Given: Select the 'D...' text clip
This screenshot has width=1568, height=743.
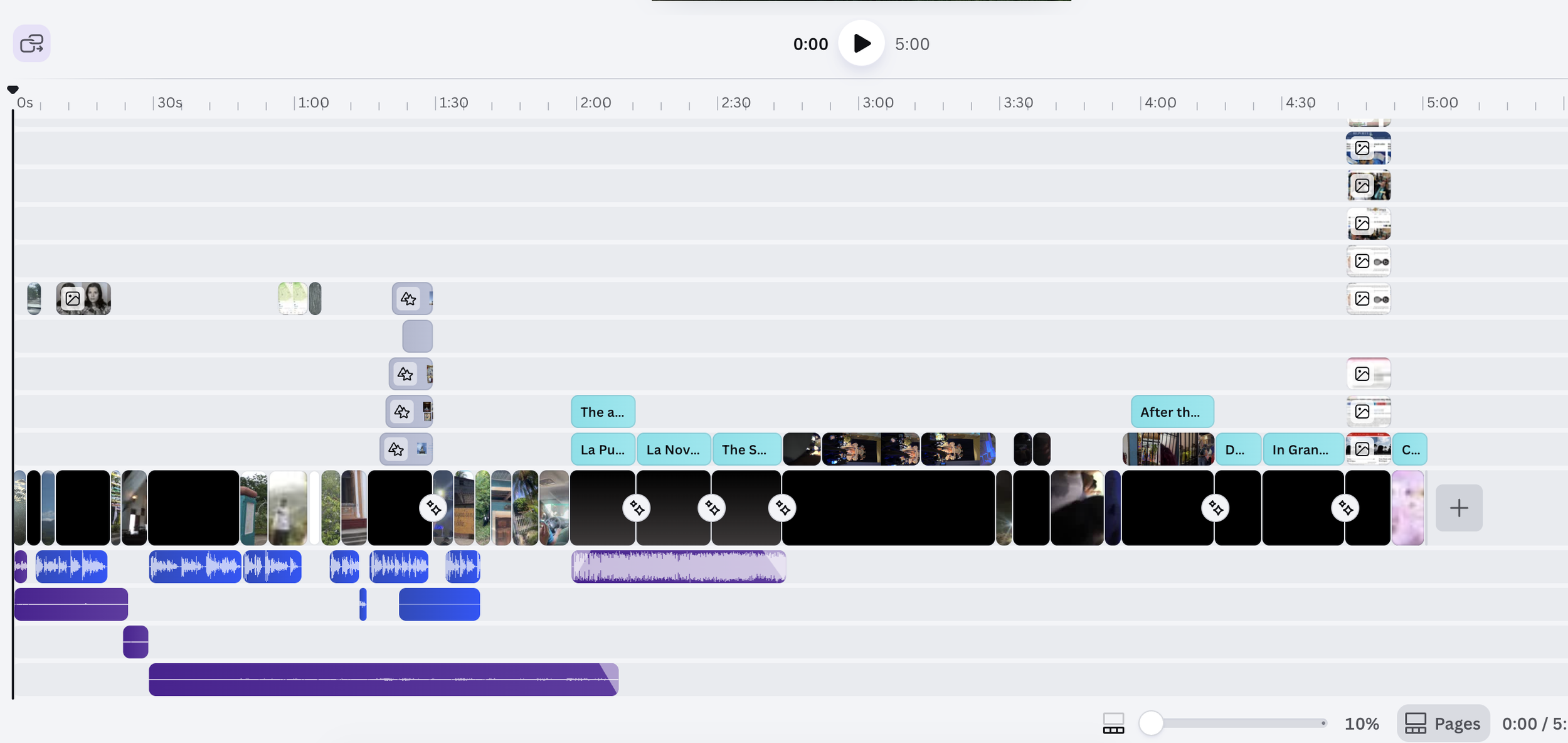Looking at the screenshot, I should point(1238,449).
